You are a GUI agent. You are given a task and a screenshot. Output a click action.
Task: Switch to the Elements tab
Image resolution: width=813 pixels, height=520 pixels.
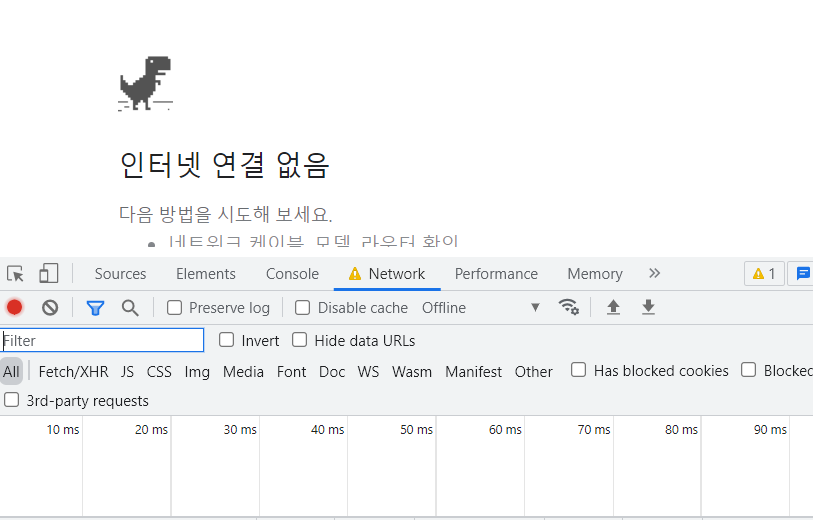click(206, 274)
